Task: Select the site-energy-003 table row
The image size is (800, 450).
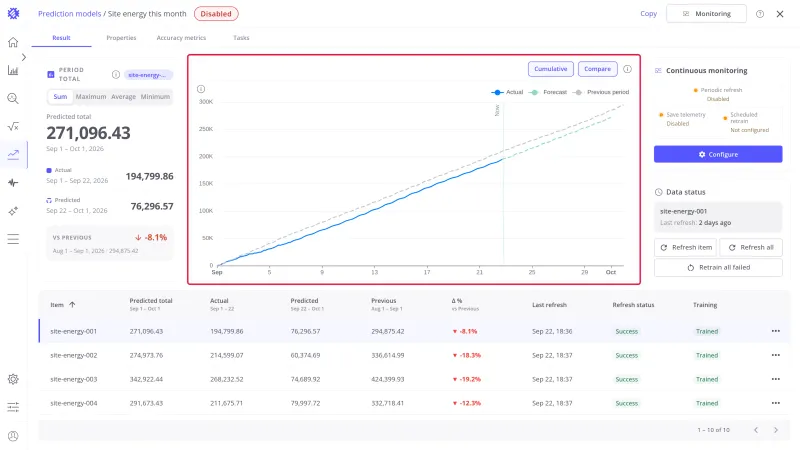Action: [x=414, y=379]
